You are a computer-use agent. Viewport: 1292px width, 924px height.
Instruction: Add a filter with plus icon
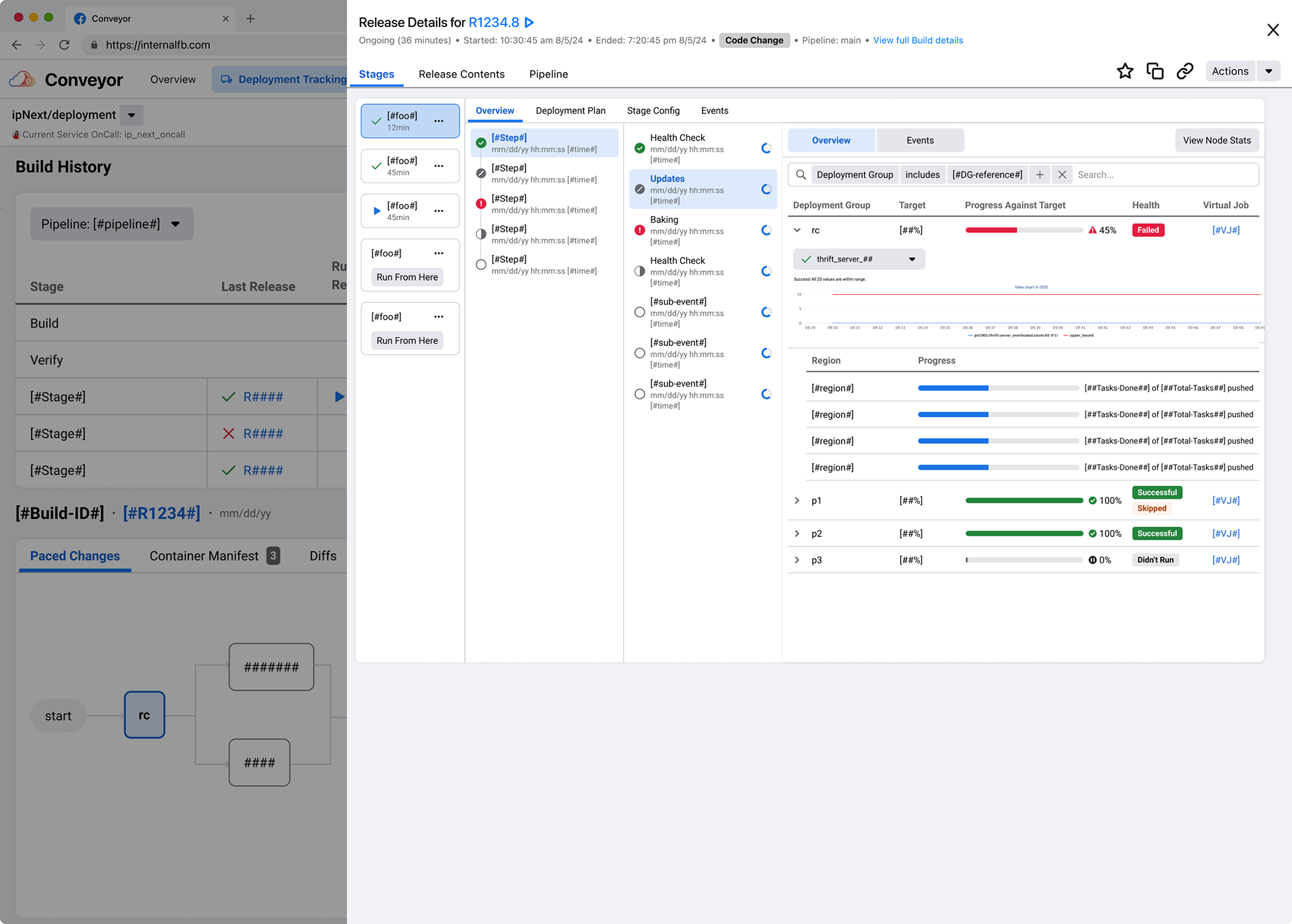pos(1040,175)
